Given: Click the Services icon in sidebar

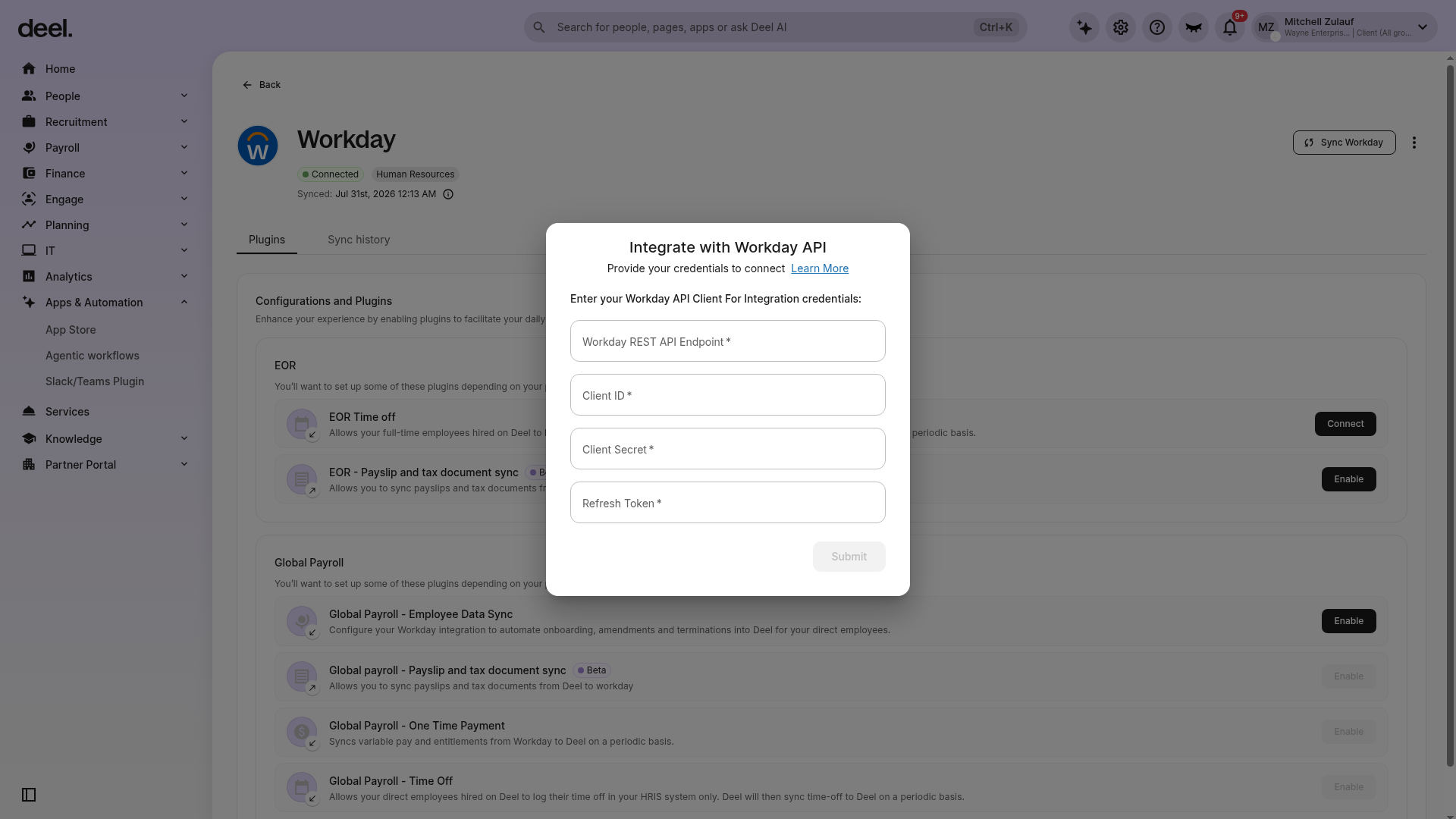Looking at the screenshot, I should 29,412.
